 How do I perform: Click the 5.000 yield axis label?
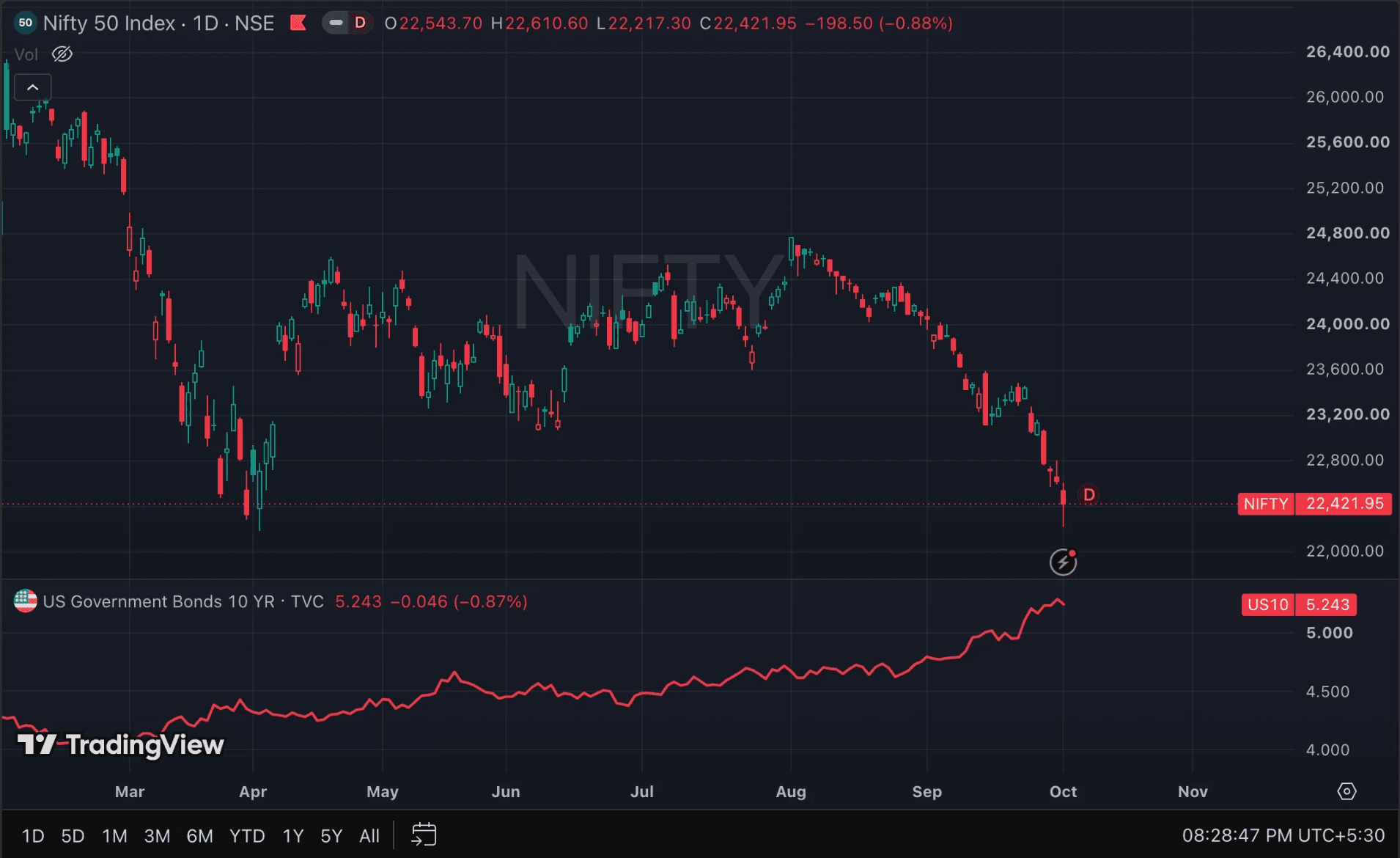tap(1329, 633)
